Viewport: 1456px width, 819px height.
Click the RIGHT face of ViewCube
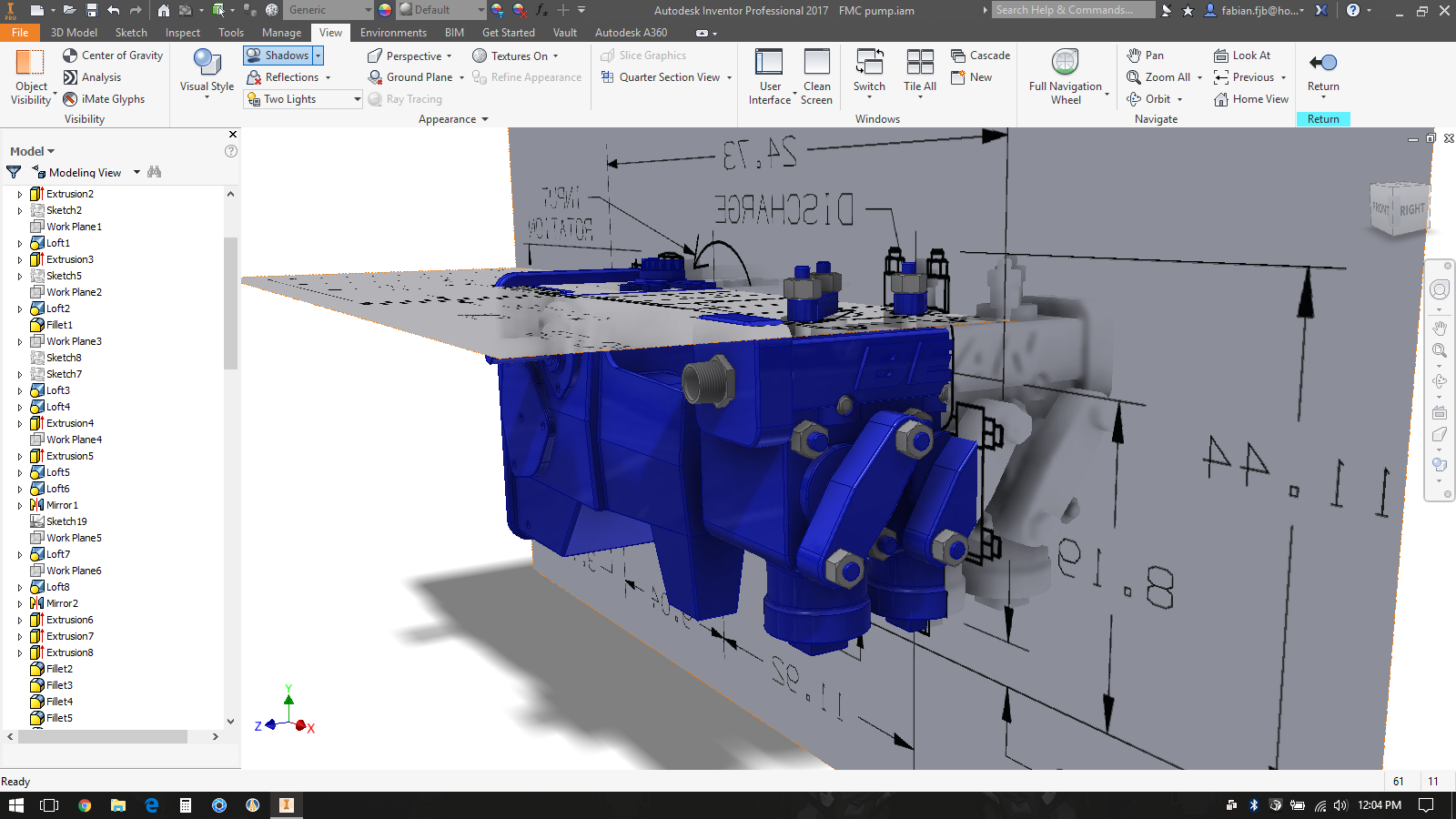pos(1411,209)
